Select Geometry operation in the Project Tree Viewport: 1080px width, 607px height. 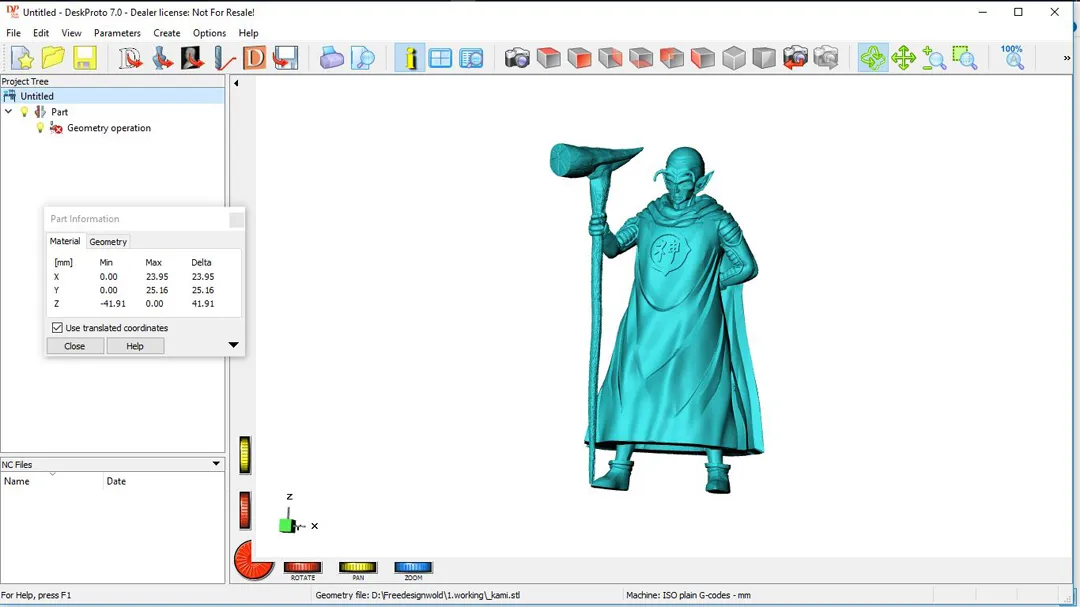pyautogui.click(x=109, y=127)
